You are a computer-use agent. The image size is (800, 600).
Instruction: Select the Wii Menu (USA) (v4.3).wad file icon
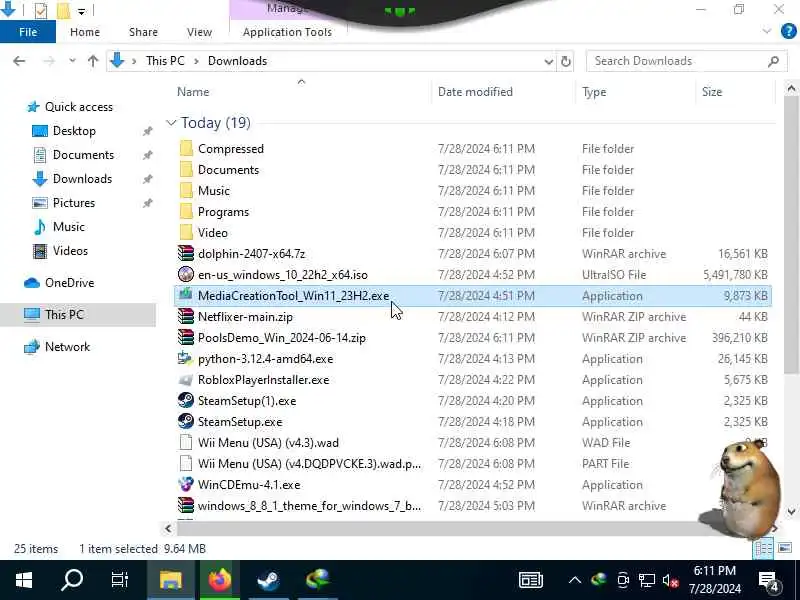(186, 442)
